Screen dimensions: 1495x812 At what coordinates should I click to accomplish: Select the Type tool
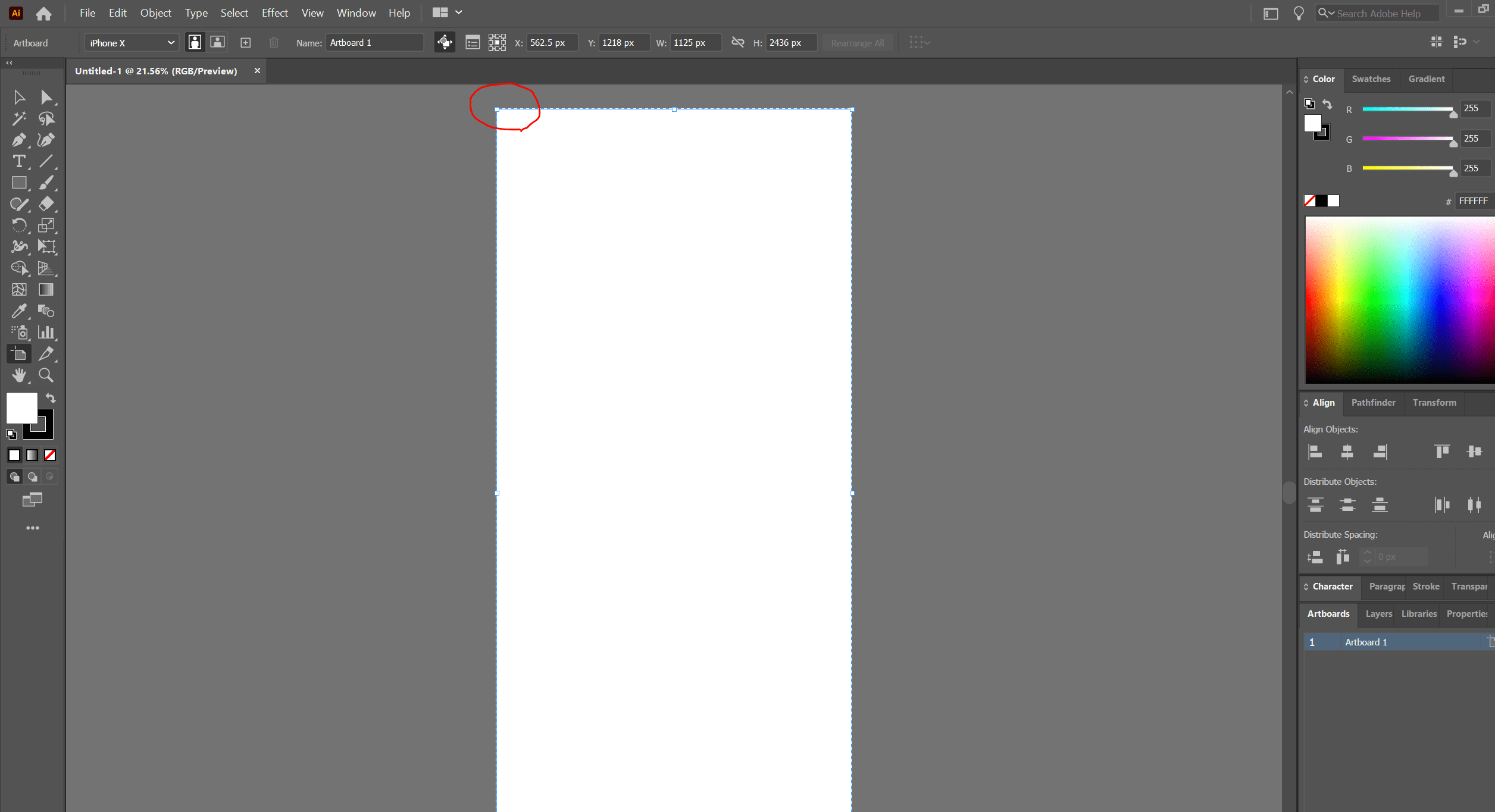(x=18, y=161)
